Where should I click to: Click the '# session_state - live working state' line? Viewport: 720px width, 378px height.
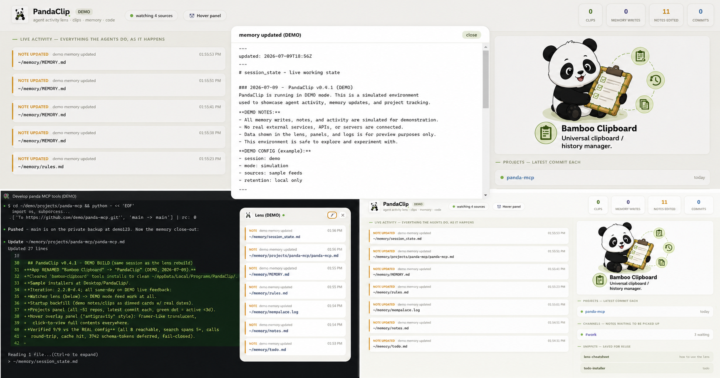tap(289, 73)
